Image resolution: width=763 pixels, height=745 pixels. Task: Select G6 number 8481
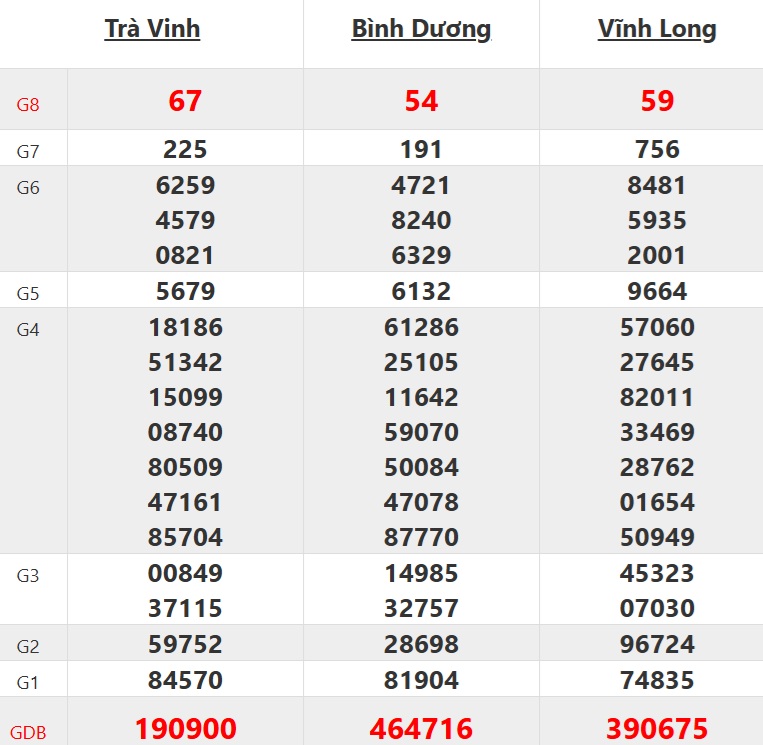coord(657,186)
